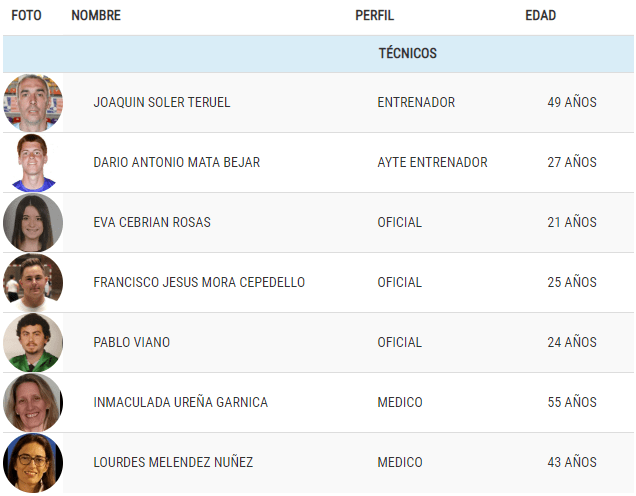Select the name Joaquin Soler Teruel

click(162, 102)
